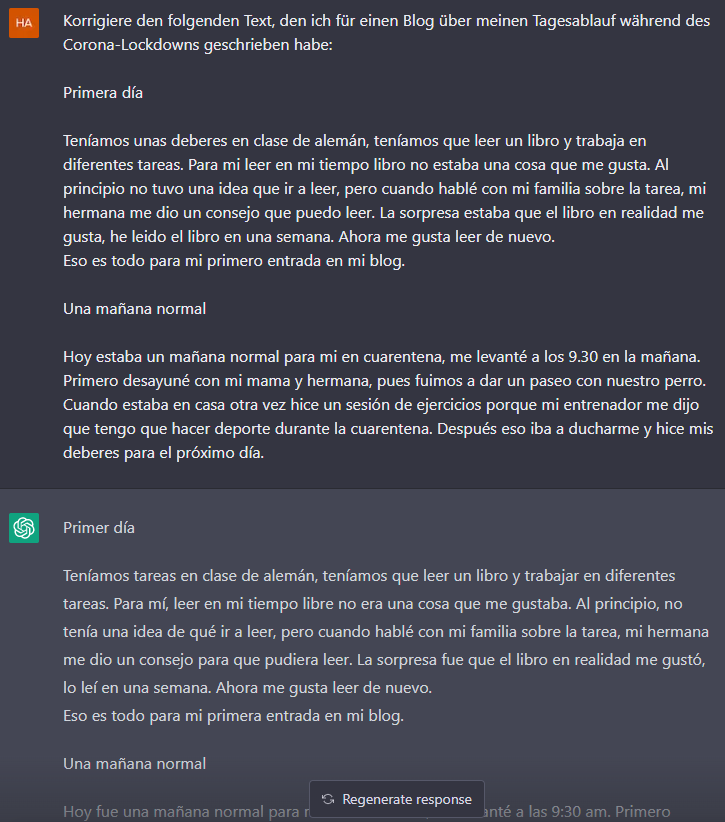Click the user's 'Una mañana normal' heading

pos(134,309)
